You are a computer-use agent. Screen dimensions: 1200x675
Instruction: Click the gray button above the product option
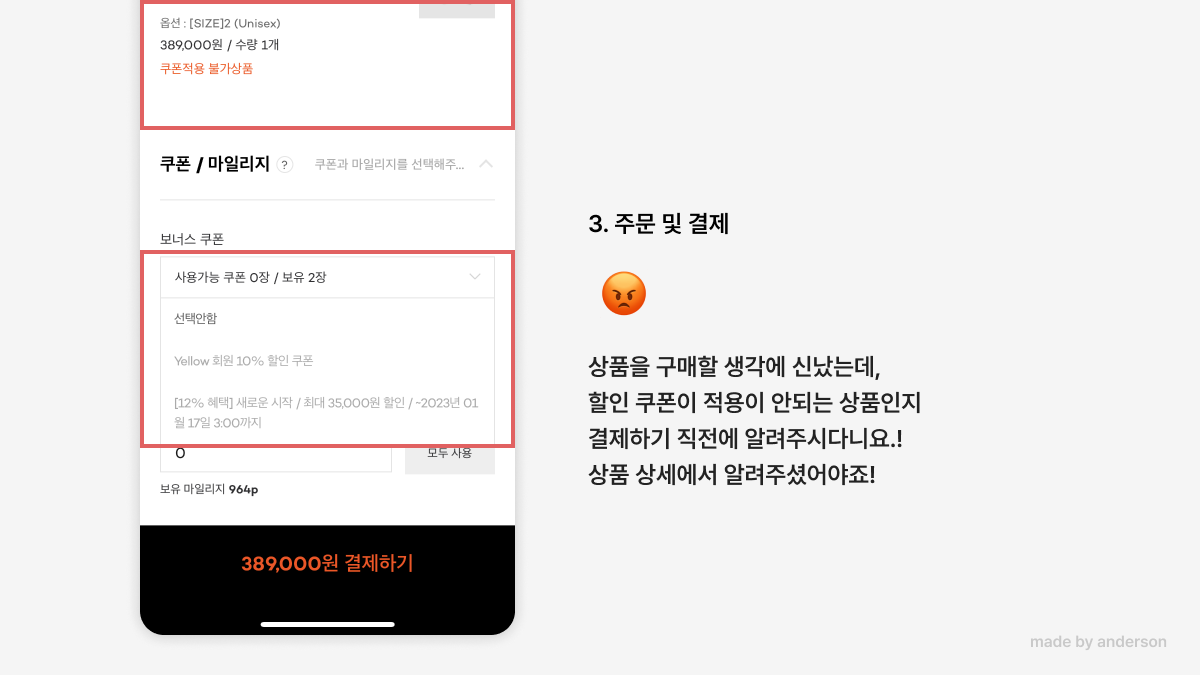coord(457,9)
